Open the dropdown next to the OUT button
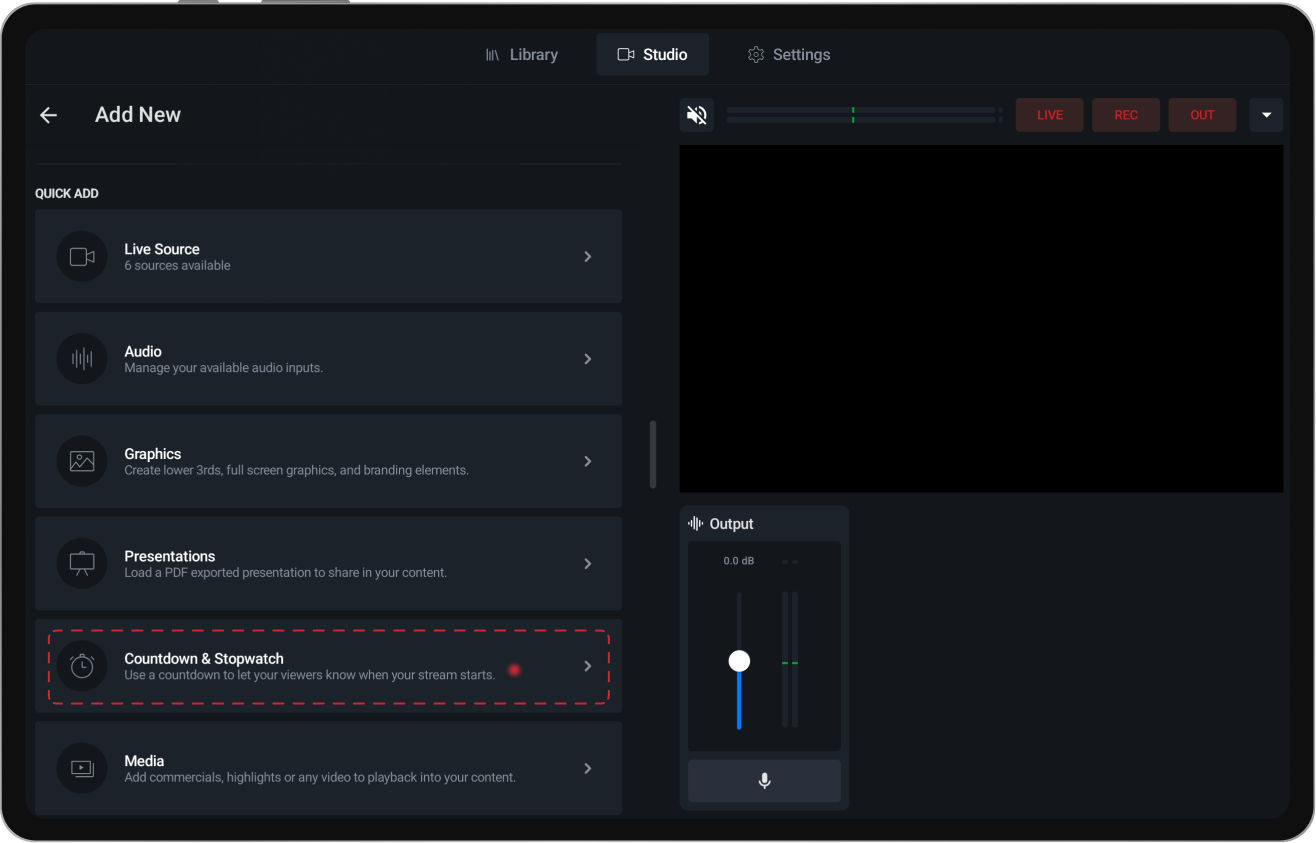The width and height of the screenshot is (1316, 843). point(1266,114)
